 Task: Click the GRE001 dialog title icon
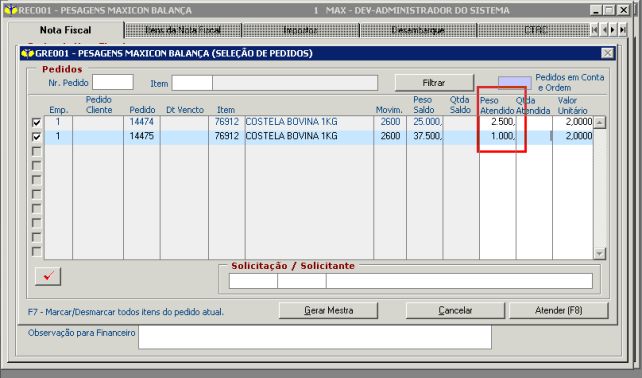pyautogui.click(x=27, y=53)
